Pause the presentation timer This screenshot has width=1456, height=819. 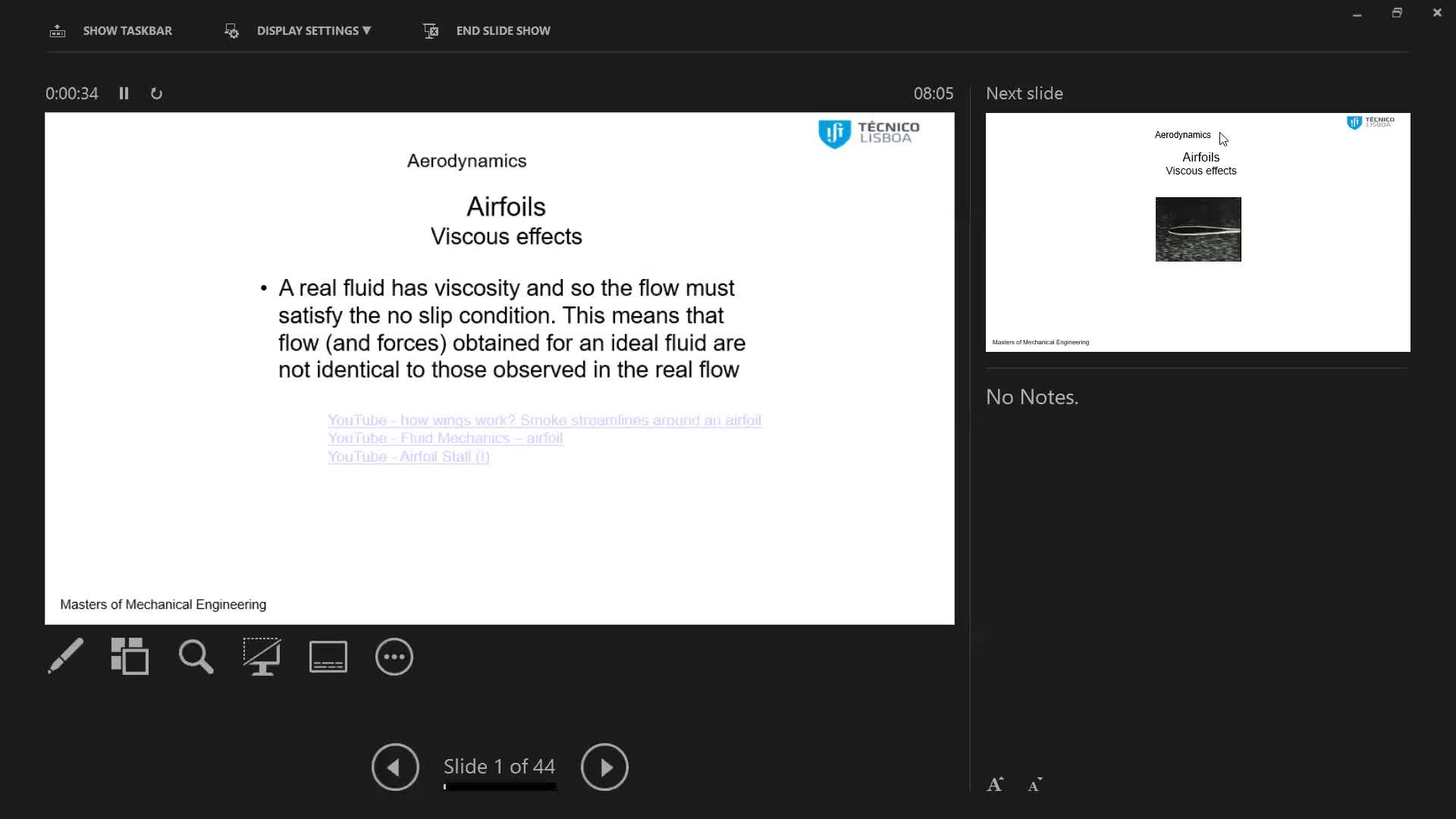pyautogui.click(x=124, y=93)
